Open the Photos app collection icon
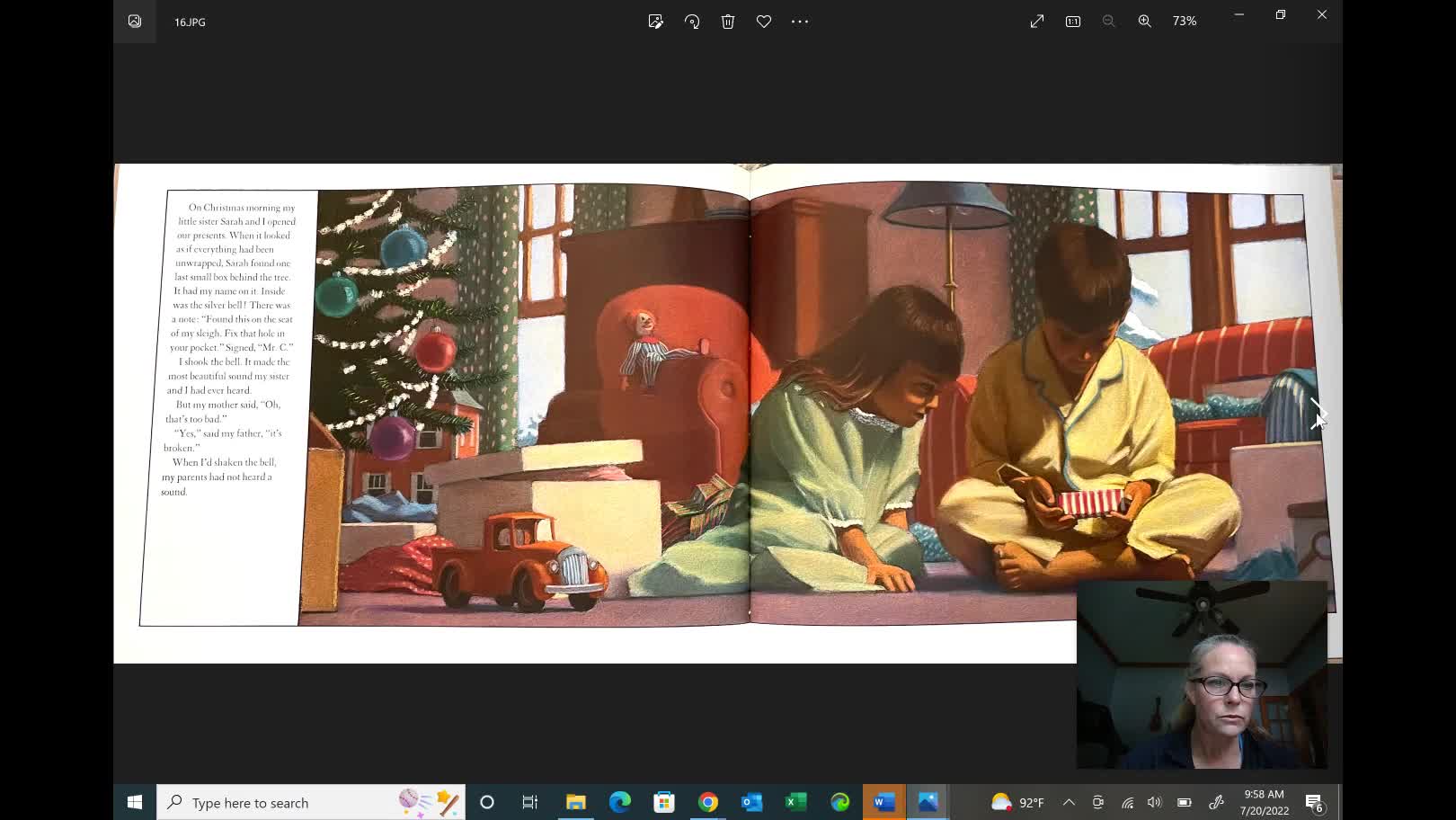The width and height of the screenshot is (1456, 820). pyautogui.click(x=135, y=22)
